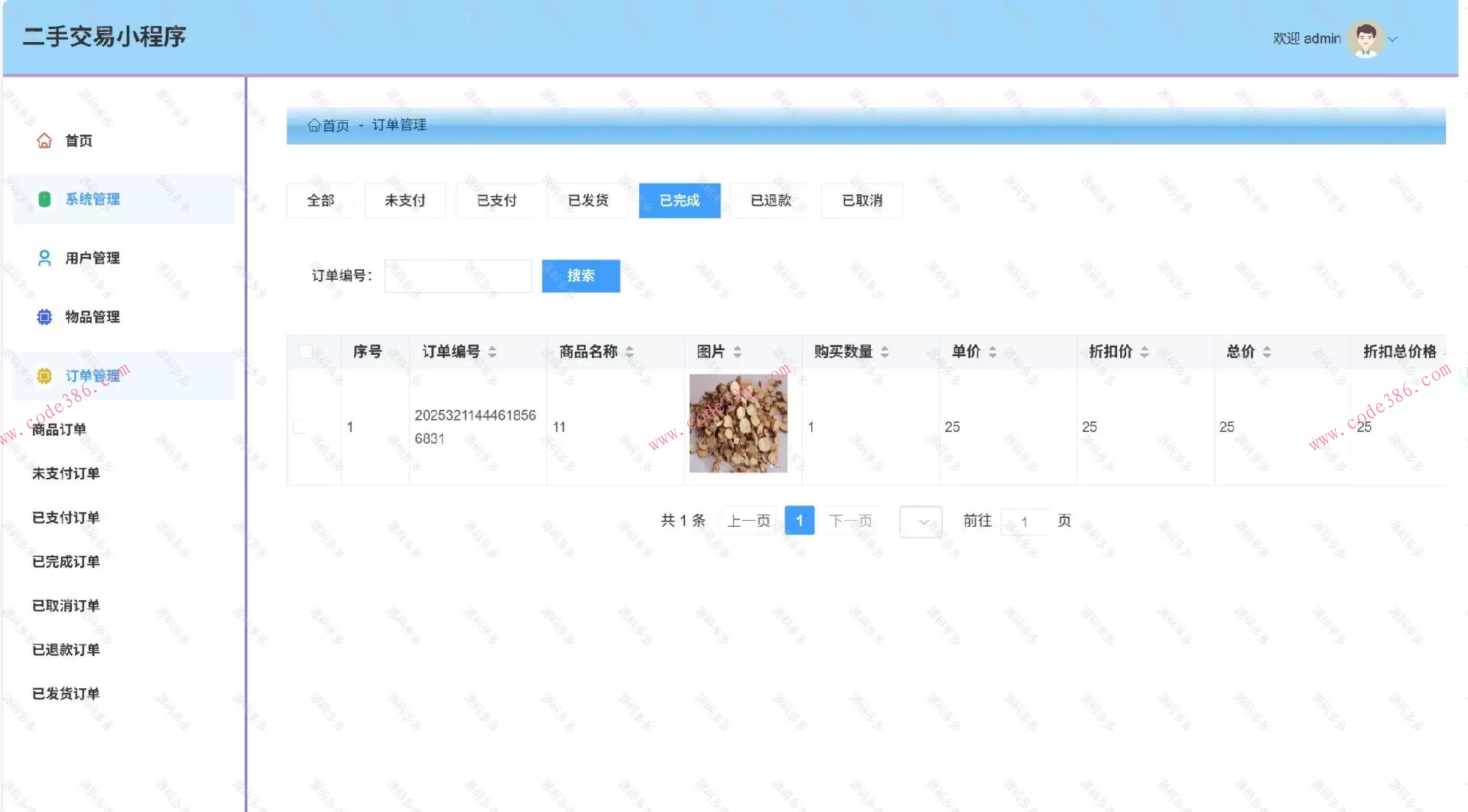Screen dimensions: 1468x812
Task: Go to next page with 下一页
Action: tap(850, 521)
